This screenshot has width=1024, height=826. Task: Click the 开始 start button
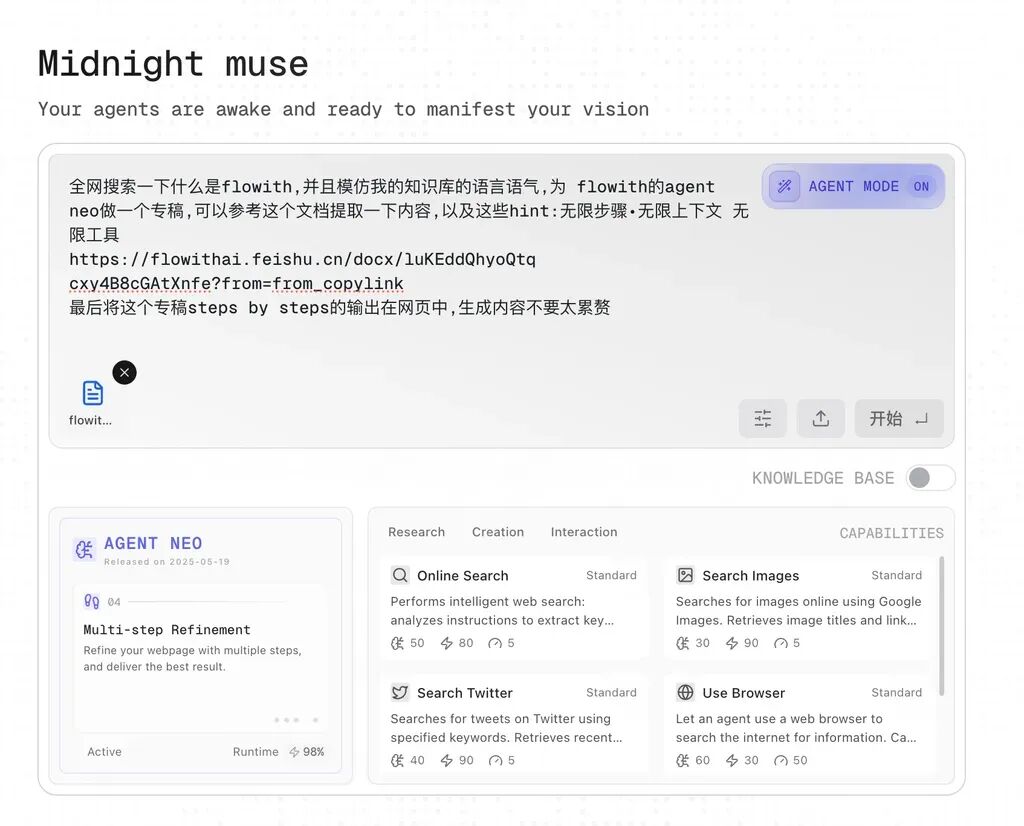point(899,419)
